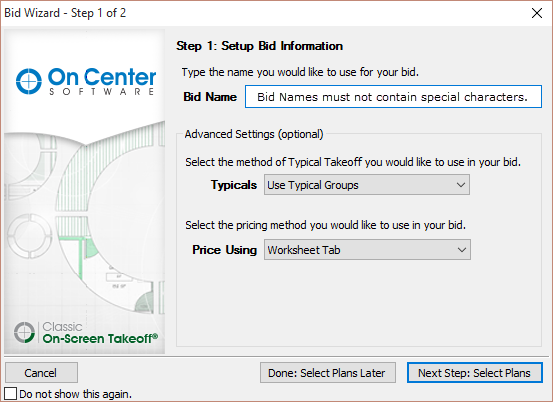Click Next Step: Select Plans button

click(x=475, y=373)
